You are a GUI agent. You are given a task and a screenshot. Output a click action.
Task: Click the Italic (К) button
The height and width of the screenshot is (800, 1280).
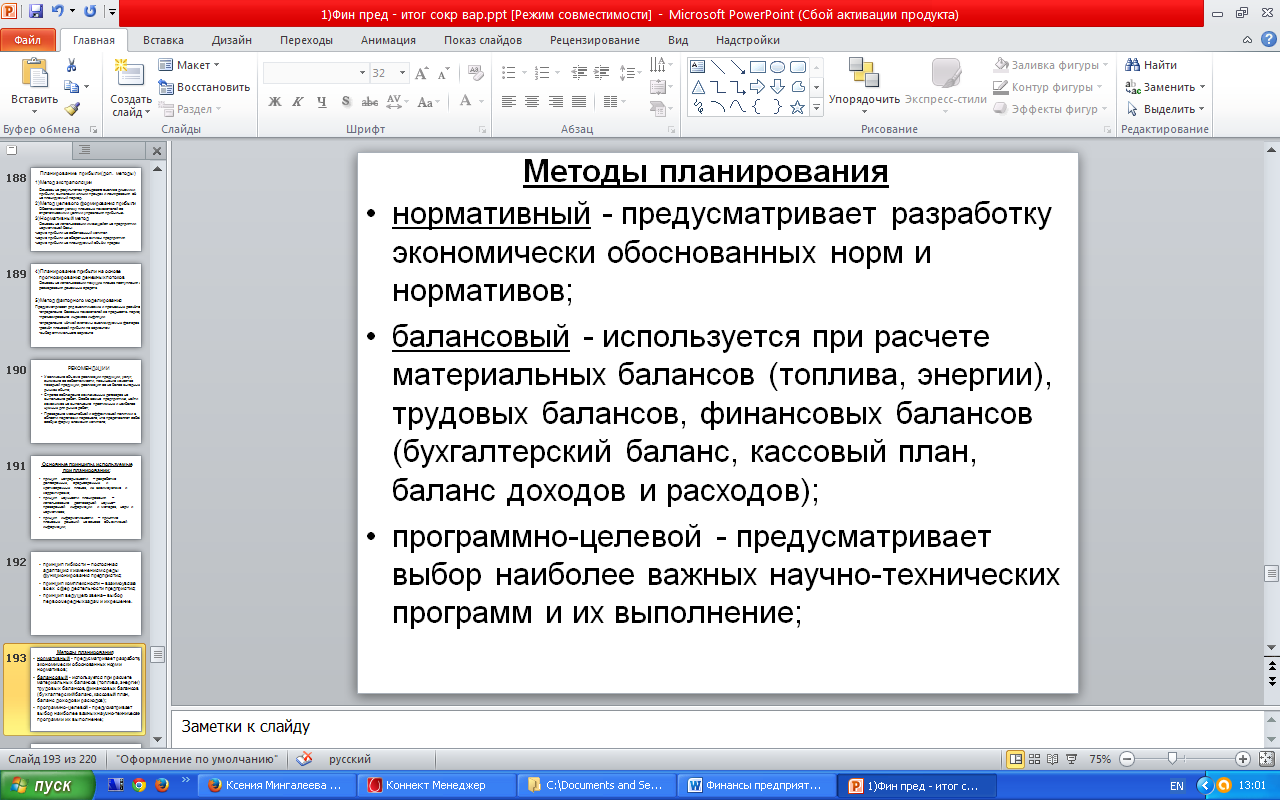[298, 102]
